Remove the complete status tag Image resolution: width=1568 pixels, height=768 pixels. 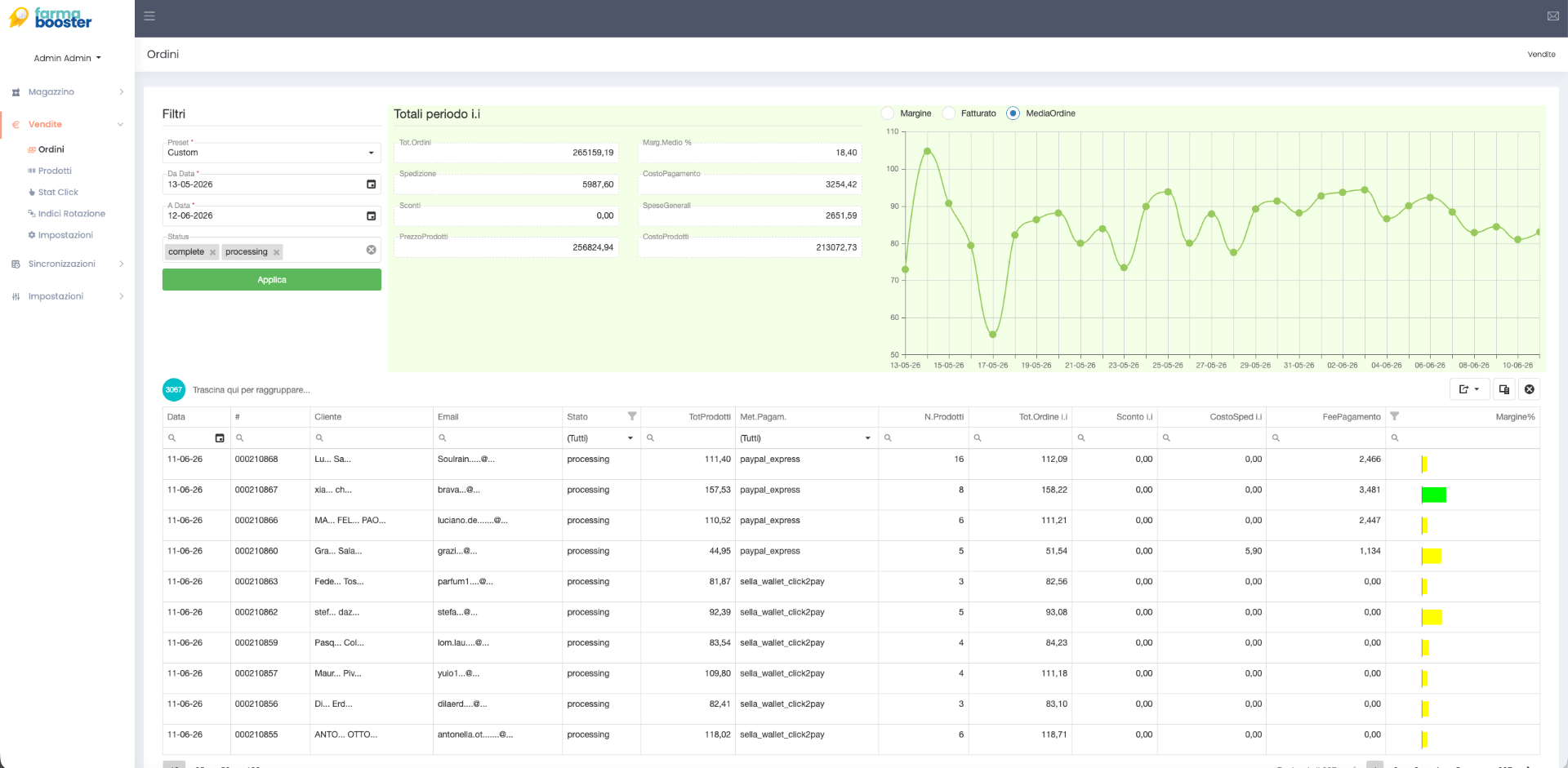(x=213, y=252)
